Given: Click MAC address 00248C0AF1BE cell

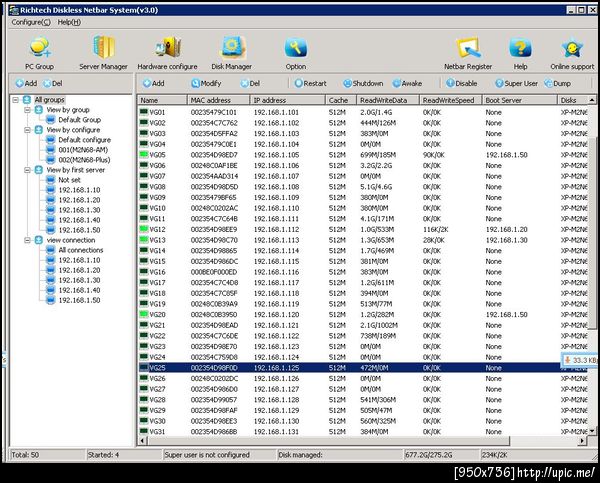Looking at the screenshot, I should [x=214, y=166].
